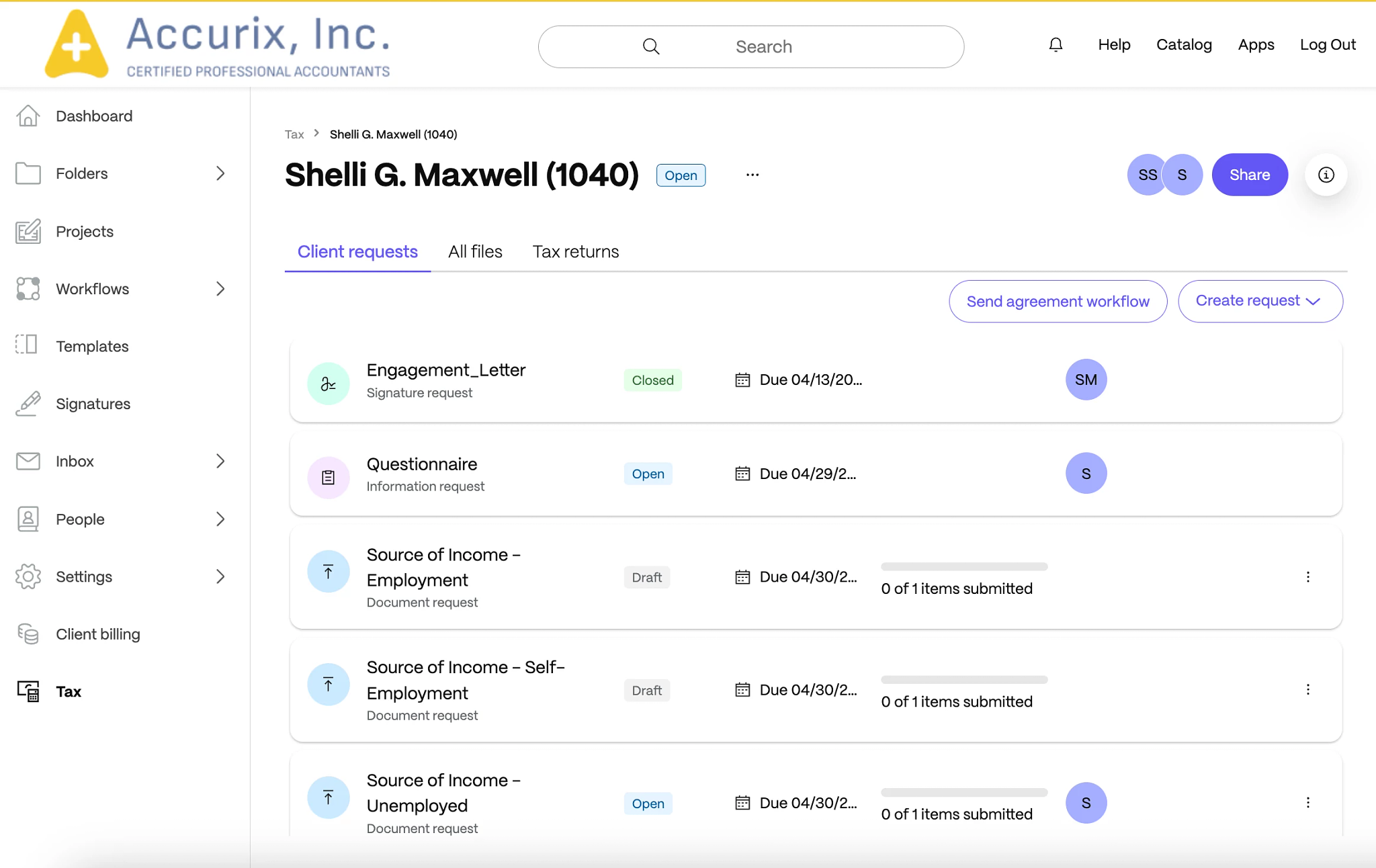
Task: Click the Client billing sidebar icon
Action: click(28, 634)
